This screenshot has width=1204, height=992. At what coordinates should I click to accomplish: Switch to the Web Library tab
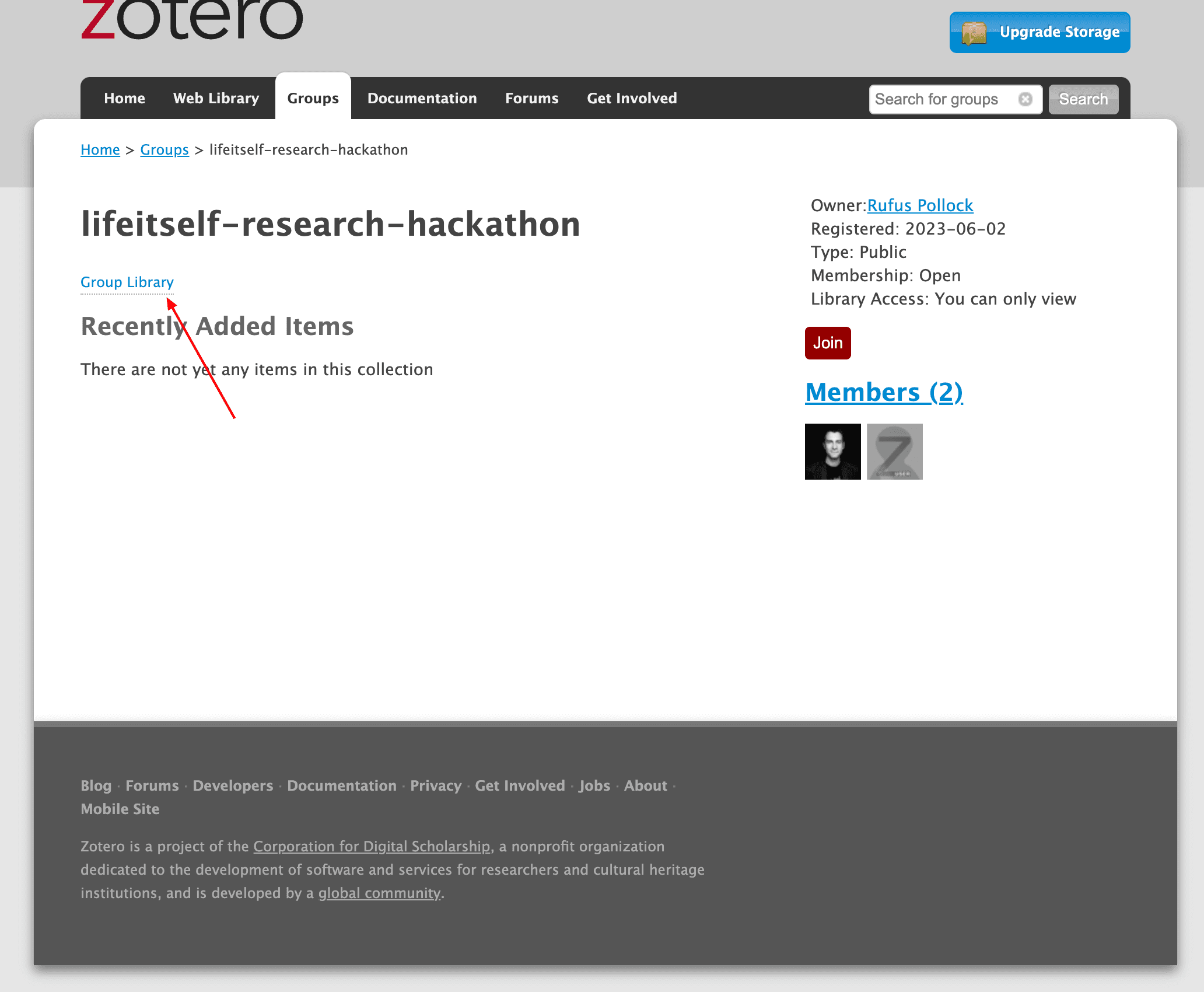tap(216, 98)
